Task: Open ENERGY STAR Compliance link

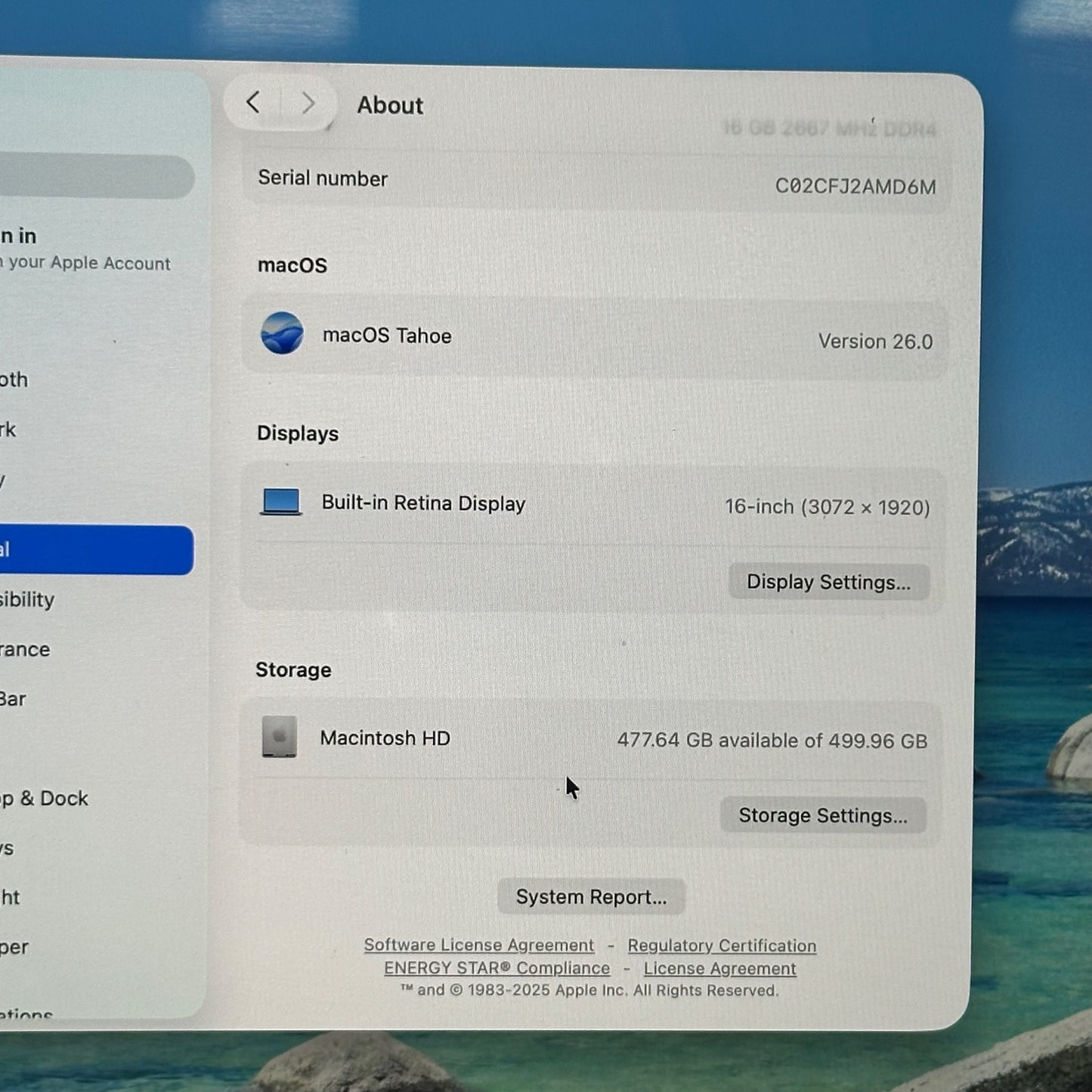Action: [497, 968]
